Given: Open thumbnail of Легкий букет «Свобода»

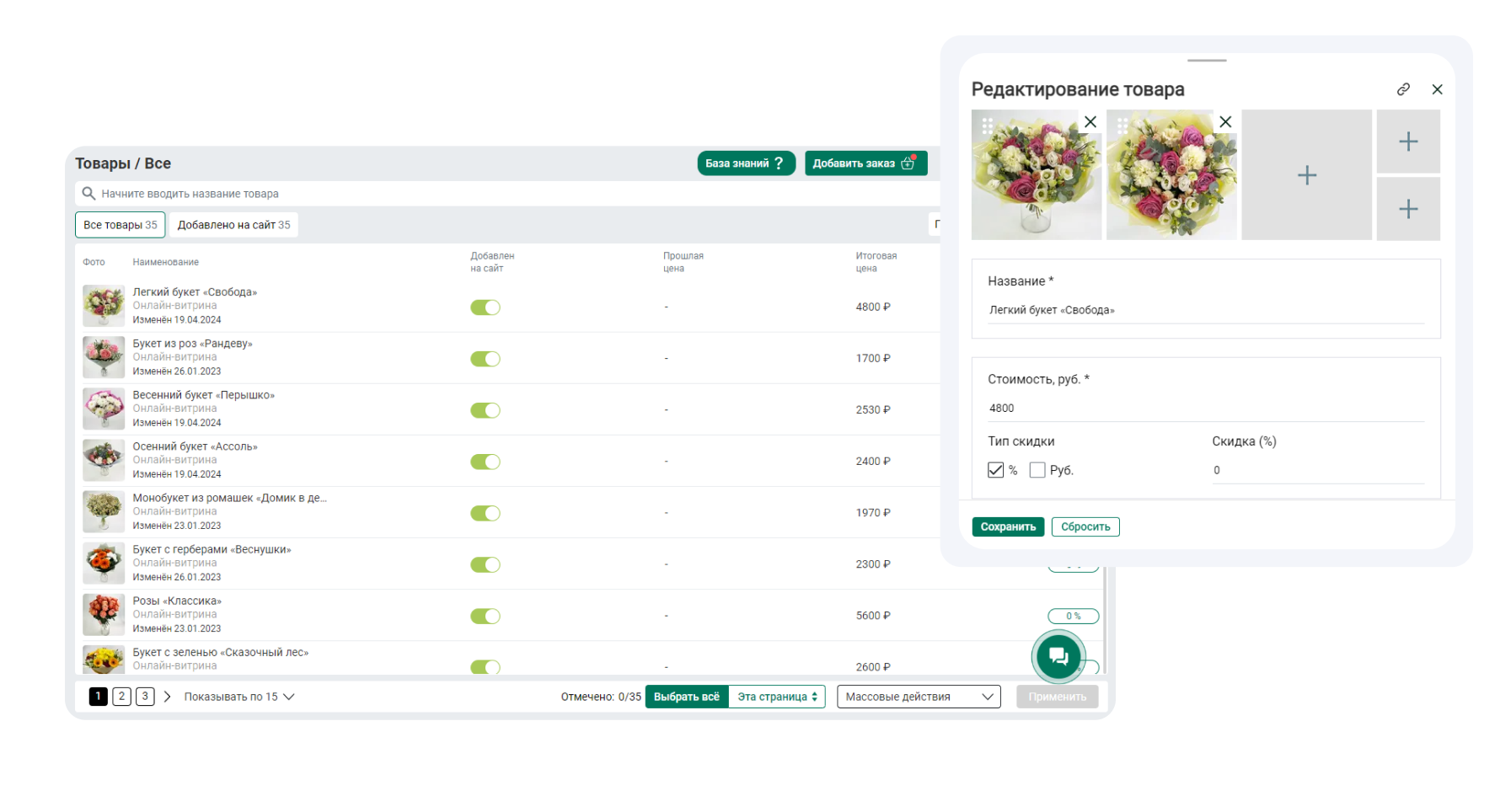Looking at the screenshot, I should pyautogui.click(x=104, y=306).
